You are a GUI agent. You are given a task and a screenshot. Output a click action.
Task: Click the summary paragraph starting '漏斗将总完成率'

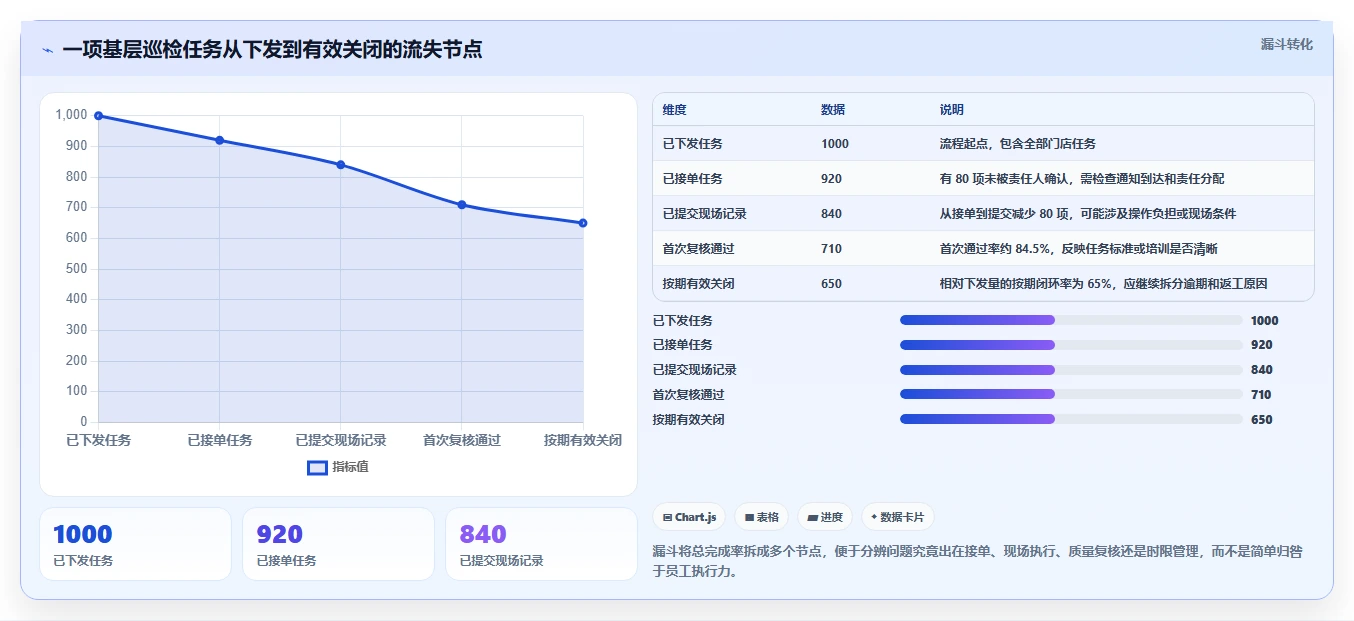pos(977,562)
